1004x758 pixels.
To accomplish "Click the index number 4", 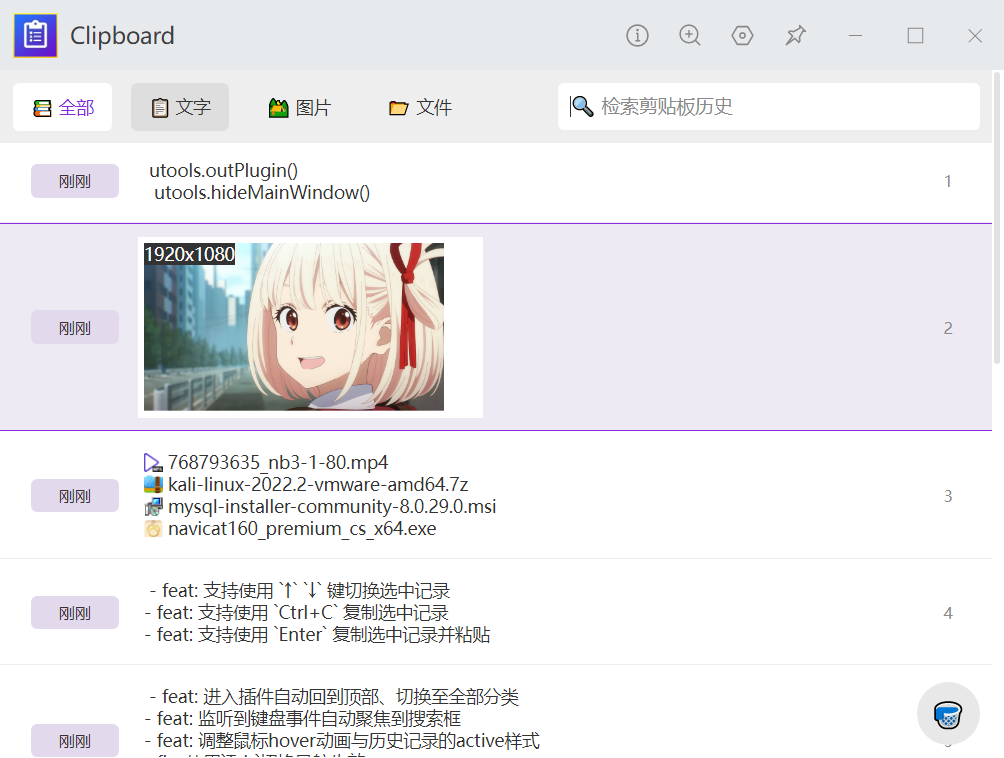I will 948,613.
